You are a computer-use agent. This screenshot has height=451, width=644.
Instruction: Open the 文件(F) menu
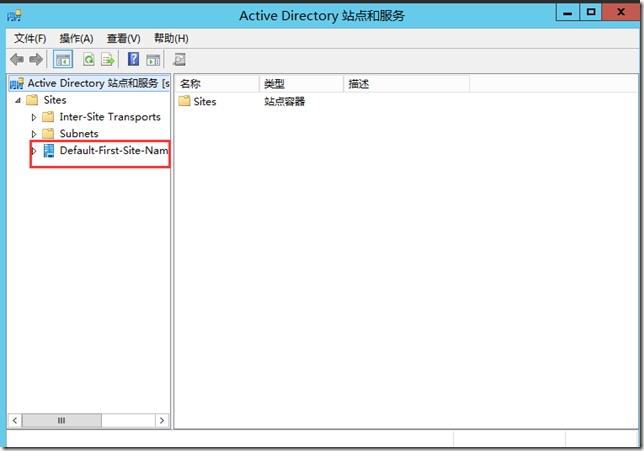click(x=30, y=39)
